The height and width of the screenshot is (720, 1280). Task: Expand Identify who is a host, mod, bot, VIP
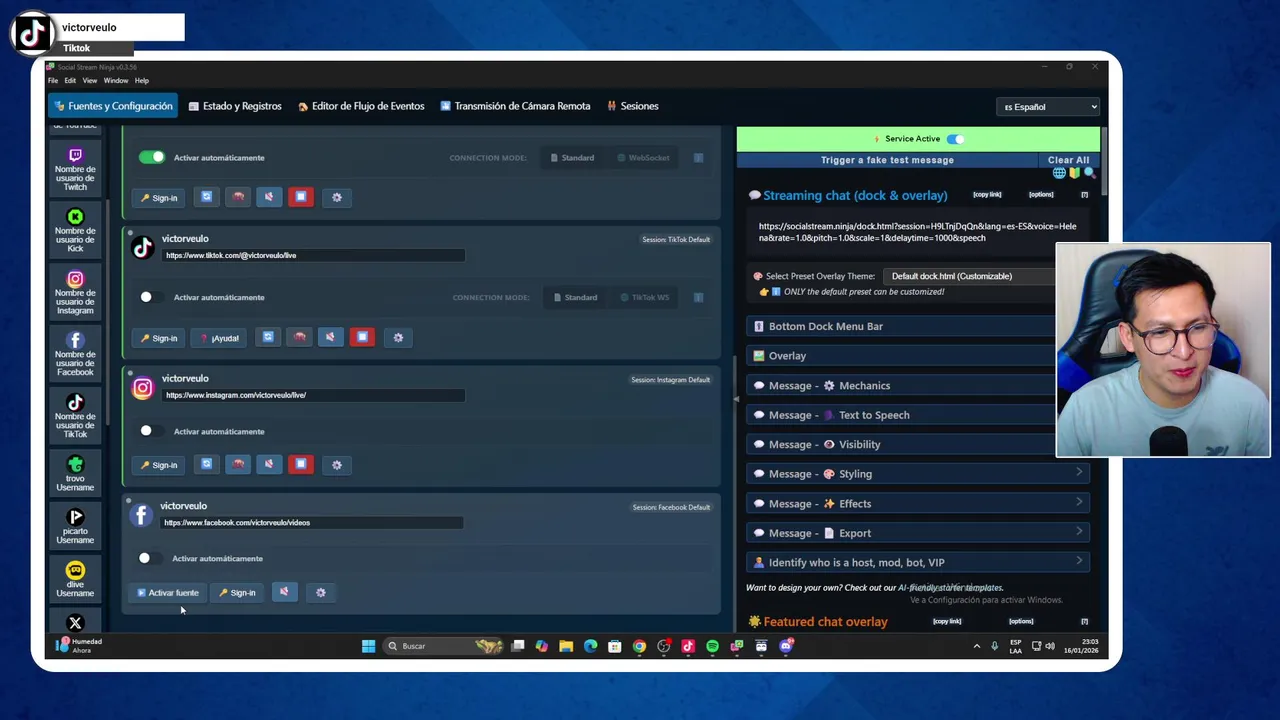[918, 562]
